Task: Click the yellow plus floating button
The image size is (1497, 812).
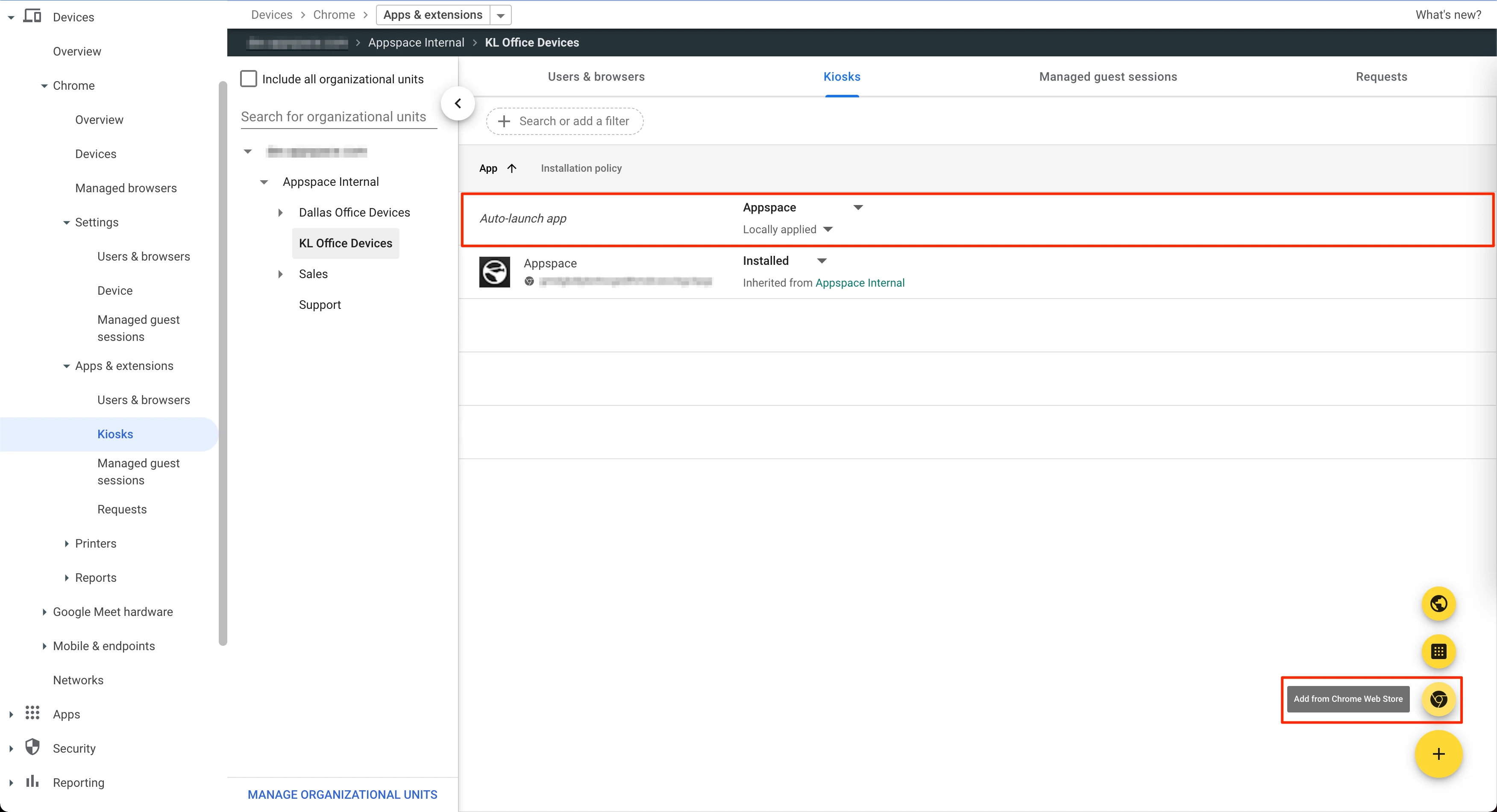Action: pos(1438,754)
